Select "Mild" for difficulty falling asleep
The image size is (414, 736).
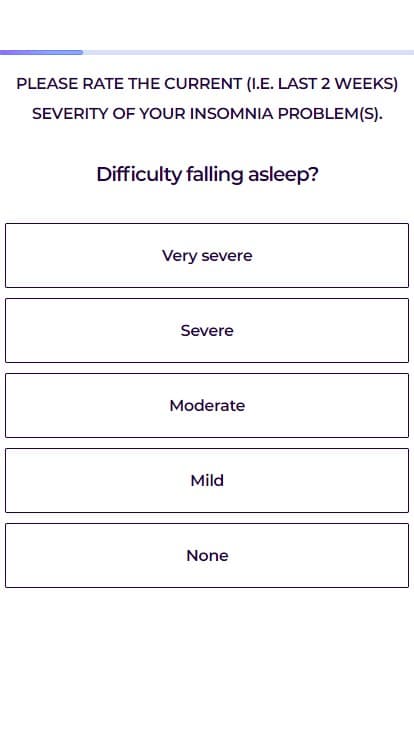[207, 481]
